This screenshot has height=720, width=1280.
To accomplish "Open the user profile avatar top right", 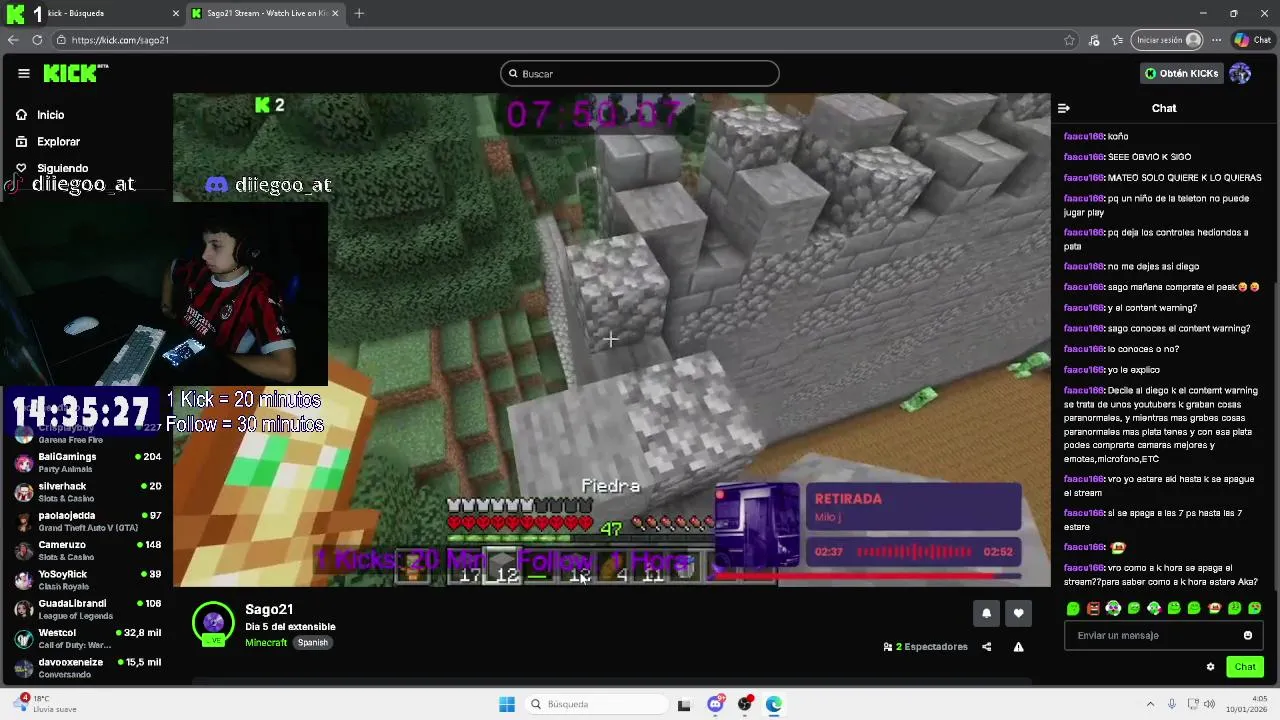I will pyautogui.click(x=1240, y=73).
